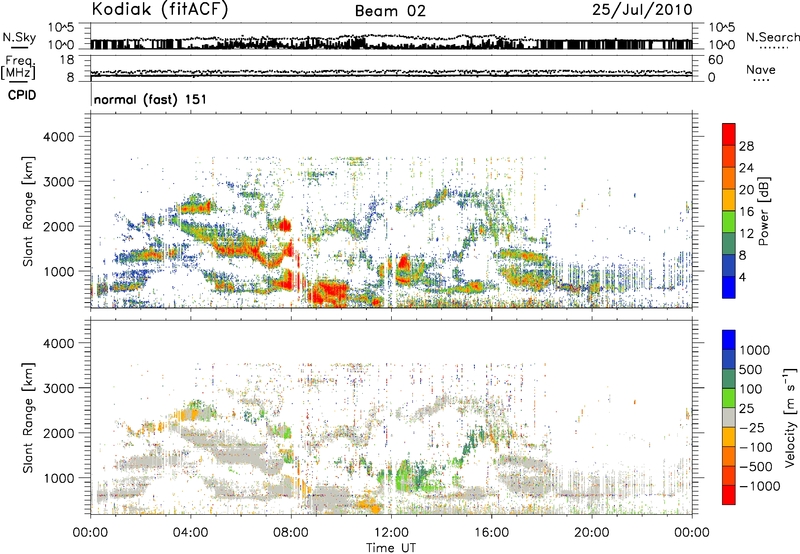Viewport: 800px width, 554px height.
Task: Click the "Time UT" axis title
Action: point(391,548)
